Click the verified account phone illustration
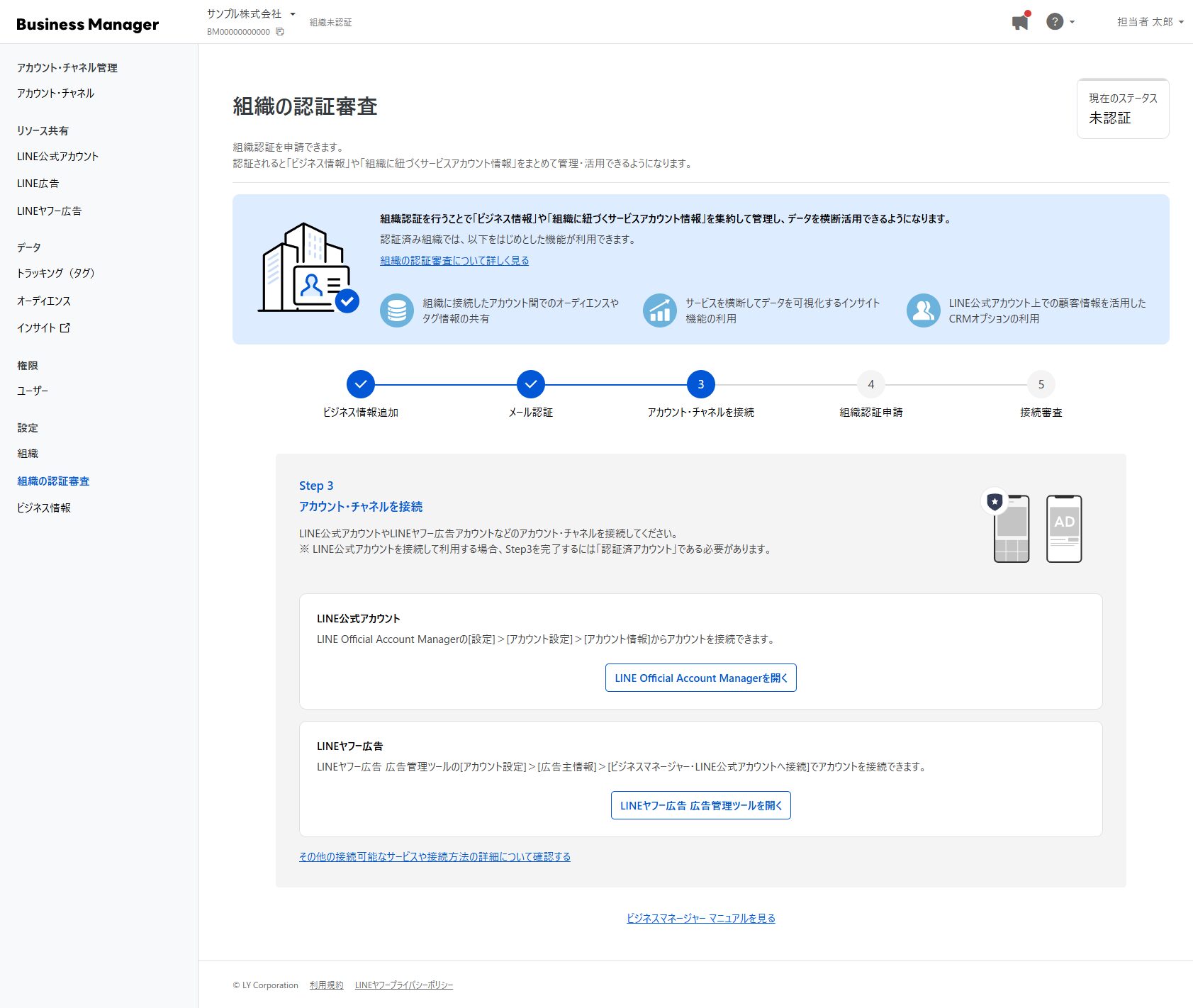The image size is (1193, 1008). click(1007, 526)
